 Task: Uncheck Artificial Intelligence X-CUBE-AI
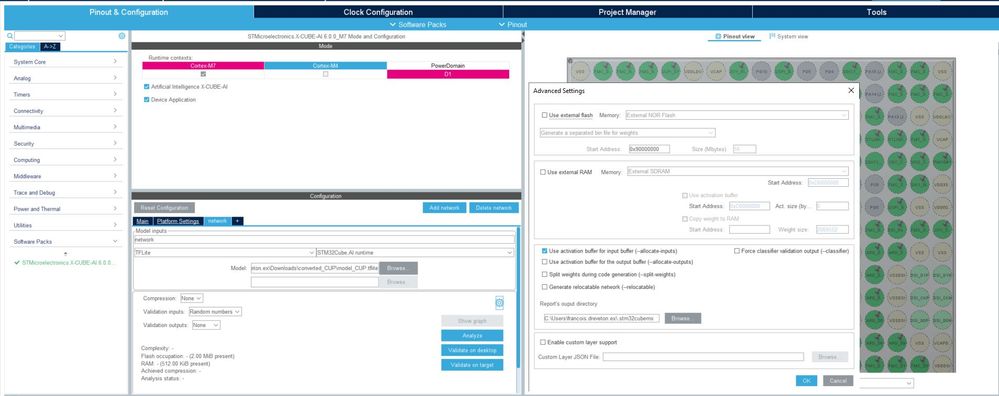point(147,86)
